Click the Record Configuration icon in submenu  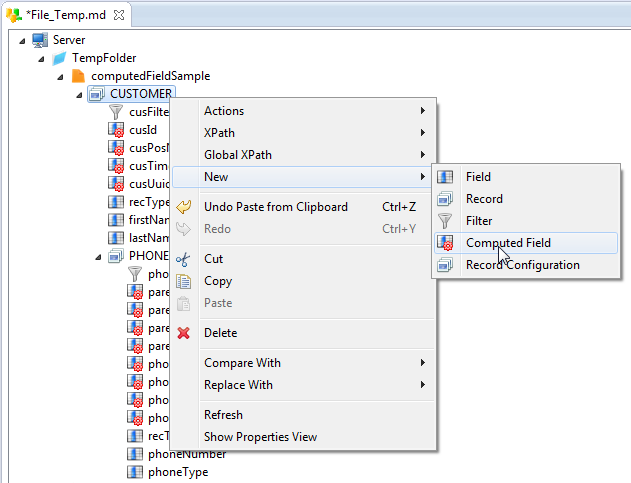pos(446,265)
